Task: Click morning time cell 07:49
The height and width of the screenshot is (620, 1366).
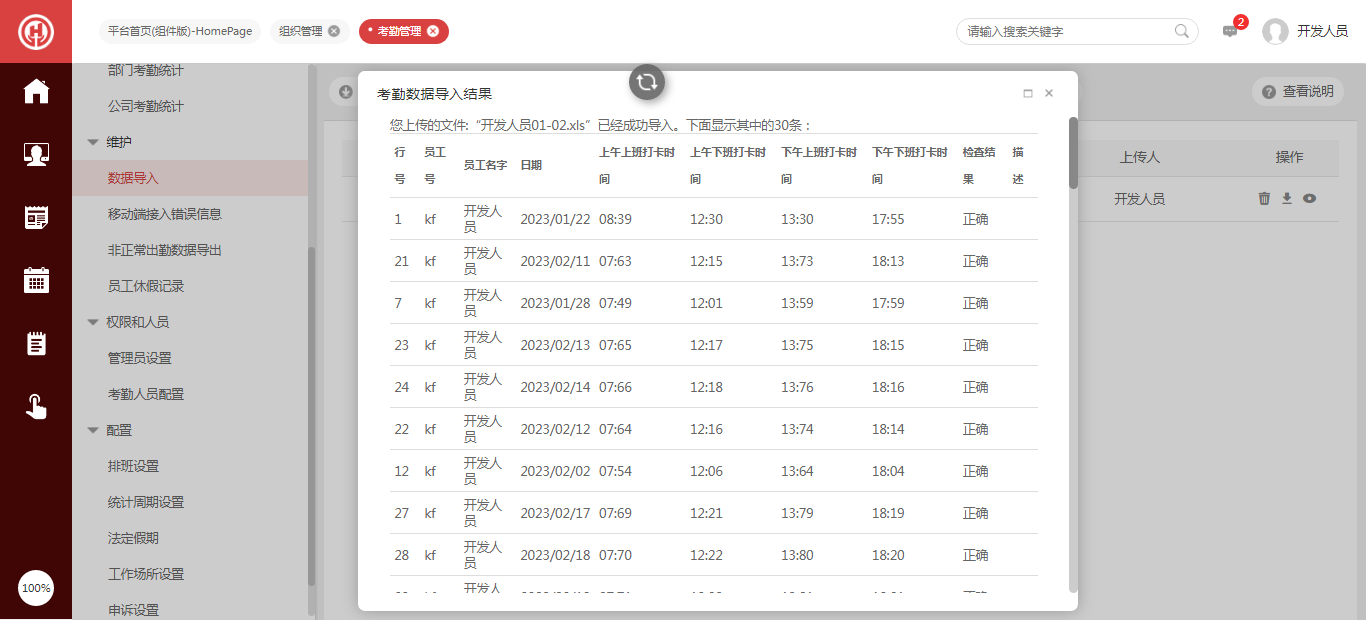Action: click(615, 303)
